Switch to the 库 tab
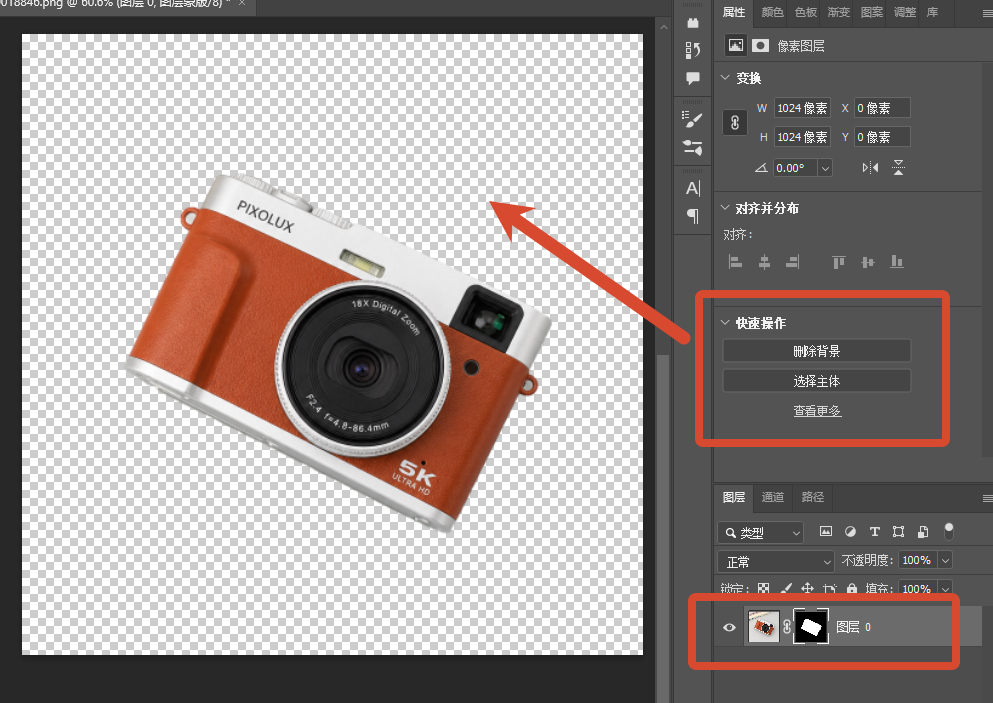The image size is (993, 703). tap(932, 13)
